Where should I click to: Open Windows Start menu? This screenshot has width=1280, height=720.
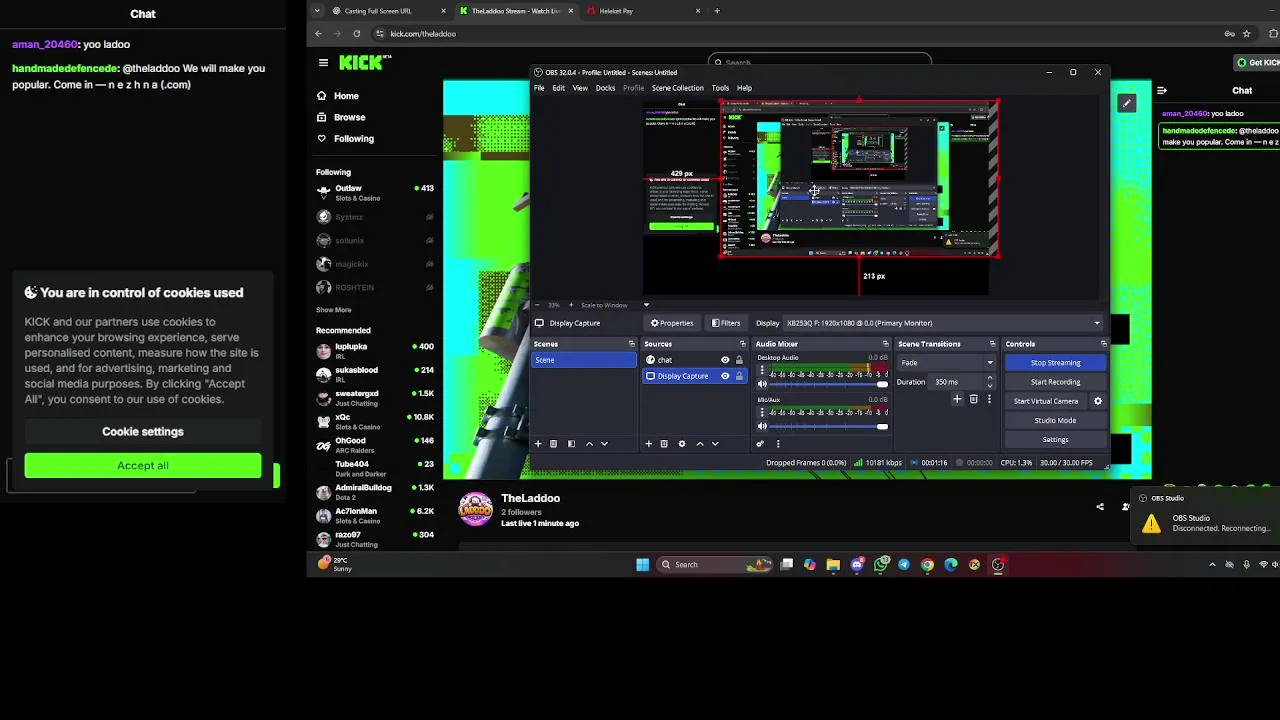point(642,565)
